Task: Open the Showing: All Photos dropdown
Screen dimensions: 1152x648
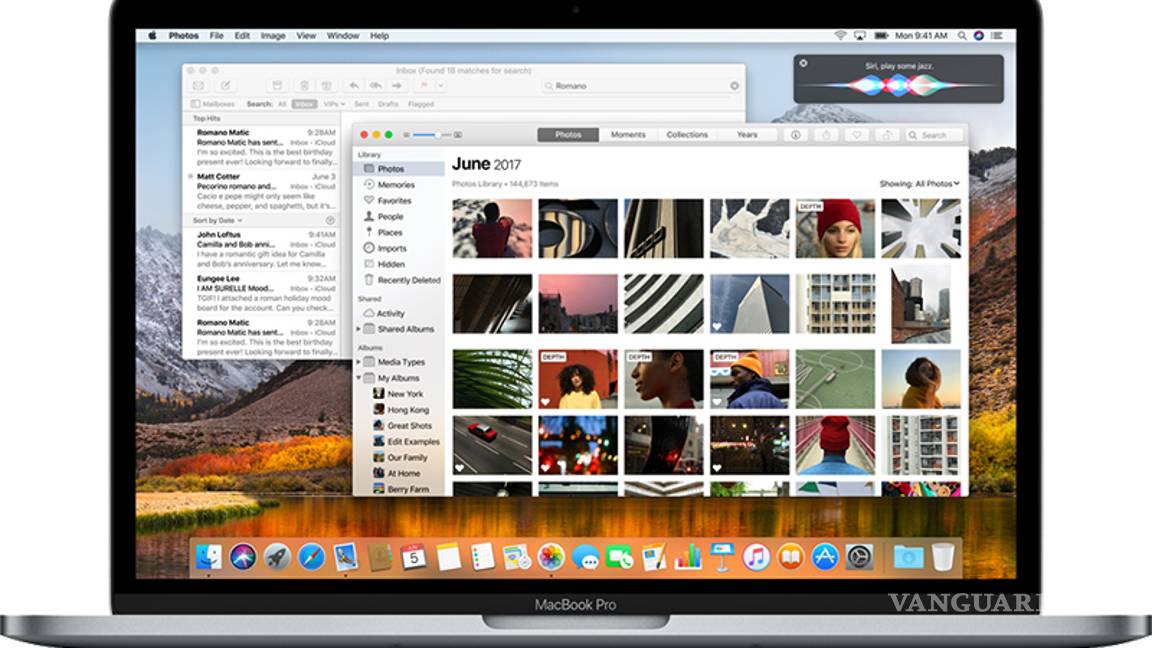Action: [919, 184]
